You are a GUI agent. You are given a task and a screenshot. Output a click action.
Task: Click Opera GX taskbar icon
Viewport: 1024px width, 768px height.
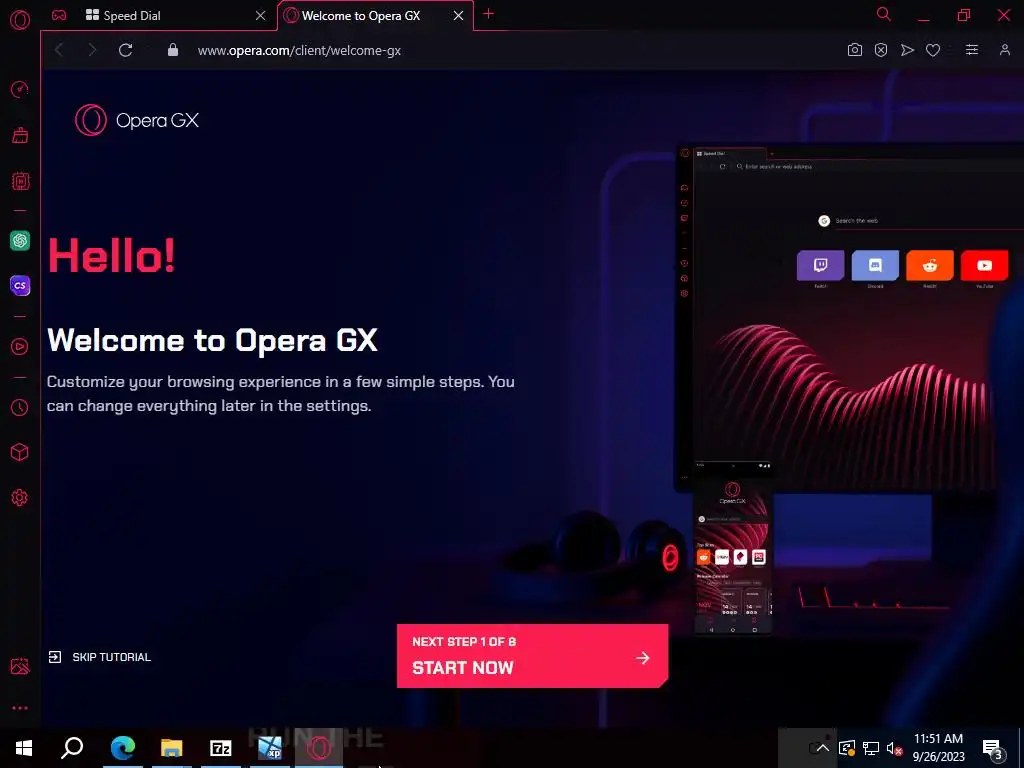319,748
